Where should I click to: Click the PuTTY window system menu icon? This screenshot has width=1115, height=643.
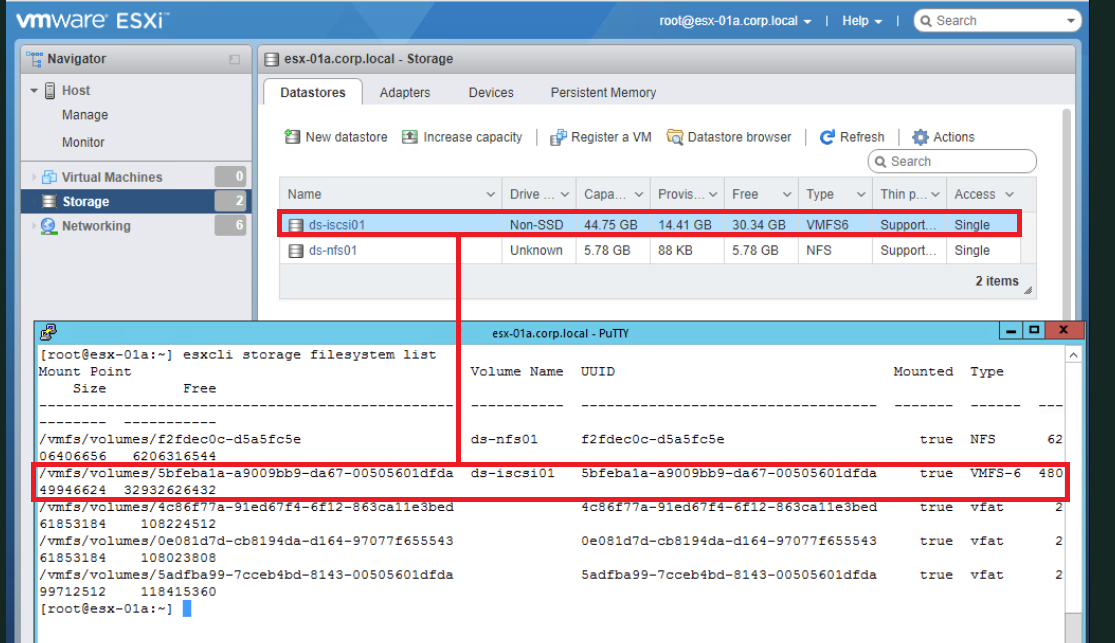click(x=48, y=332)
